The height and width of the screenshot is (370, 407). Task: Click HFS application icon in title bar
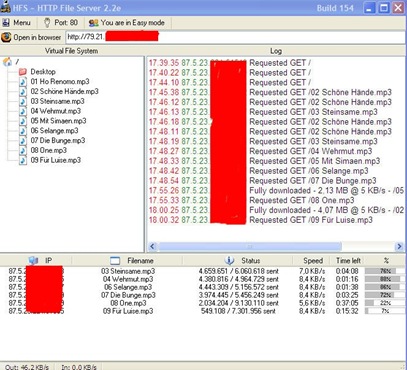pyautogui.click(x=6, y=7)
